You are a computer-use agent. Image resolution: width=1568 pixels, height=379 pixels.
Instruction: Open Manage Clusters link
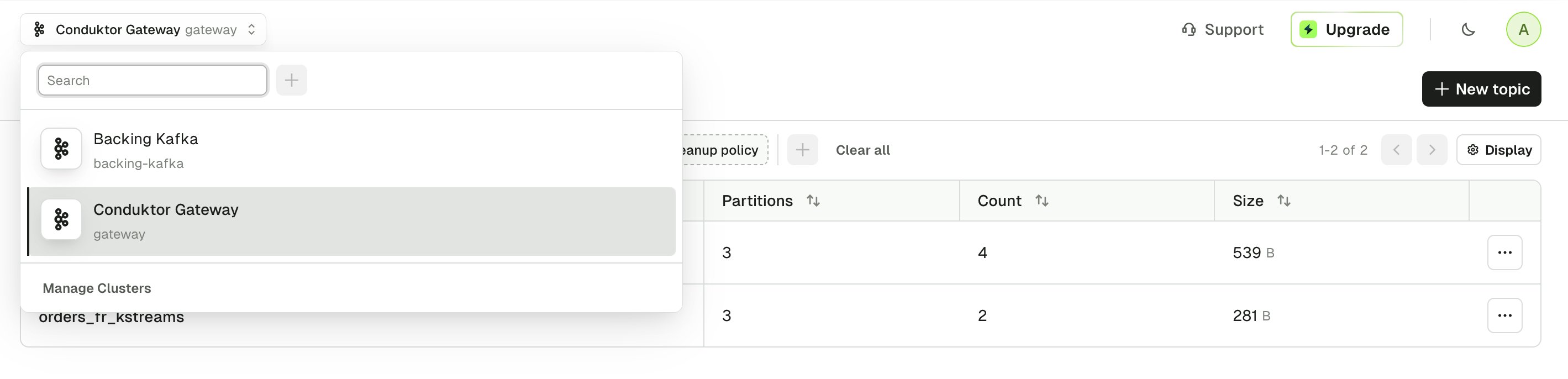pos(97,288)
